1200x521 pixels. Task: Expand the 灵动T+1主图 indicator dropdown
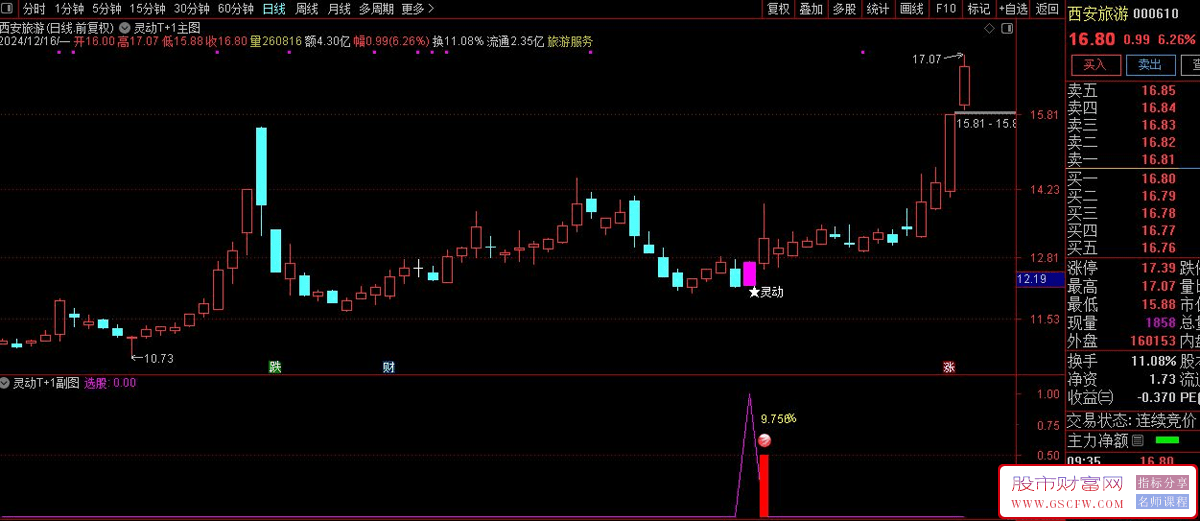coord(123,26)
